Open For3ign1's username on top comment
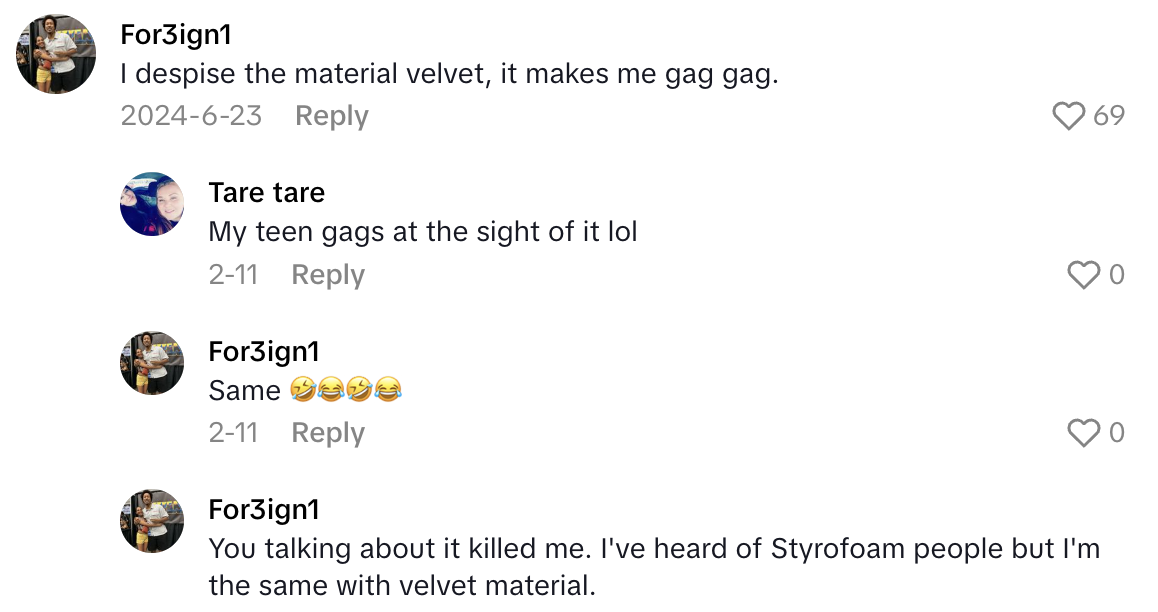The height and width of the screenshot is (612, 1158). pyautogui.click(x=175, y=34)
